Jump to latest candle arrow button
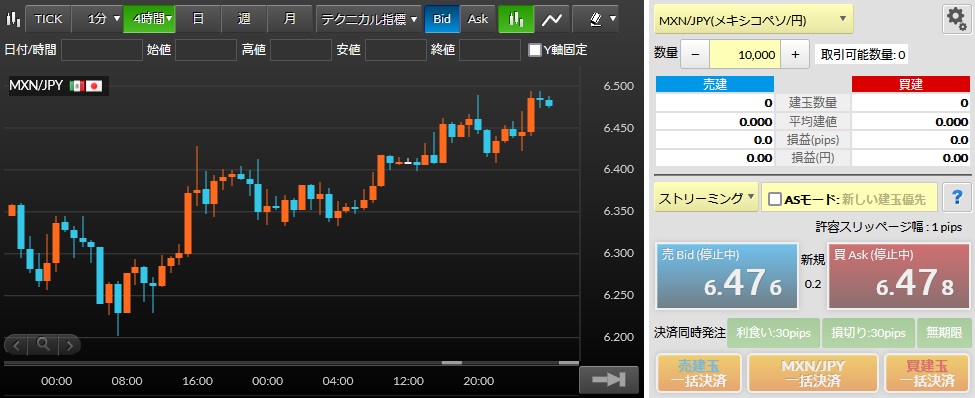 pyautogui.click(x=608, y=381)
